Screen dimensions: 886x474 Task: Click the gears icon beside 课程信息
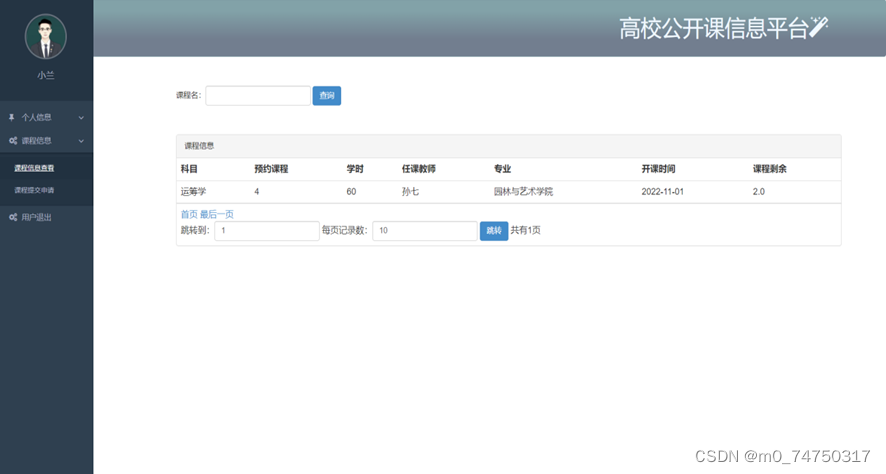coord(13,141)
